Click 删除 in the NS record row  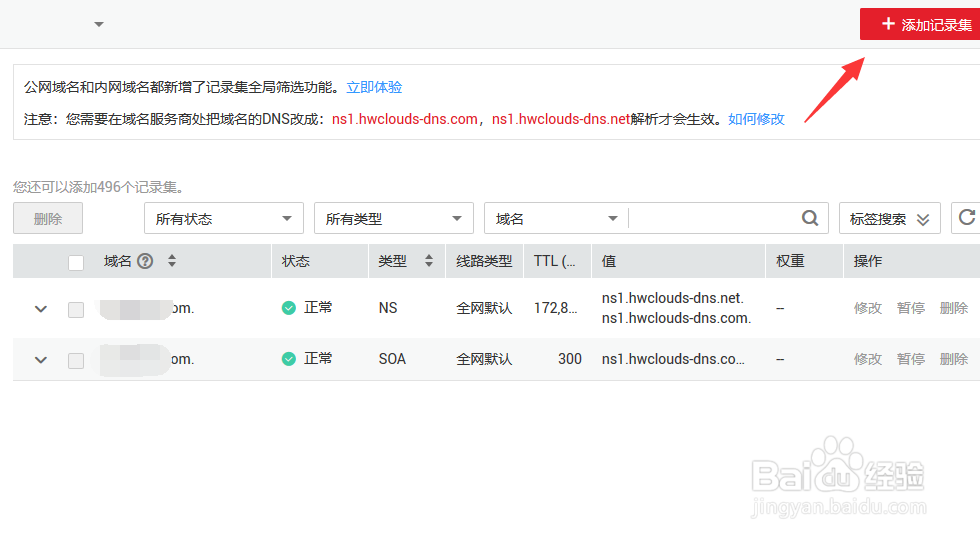(954, 308)
